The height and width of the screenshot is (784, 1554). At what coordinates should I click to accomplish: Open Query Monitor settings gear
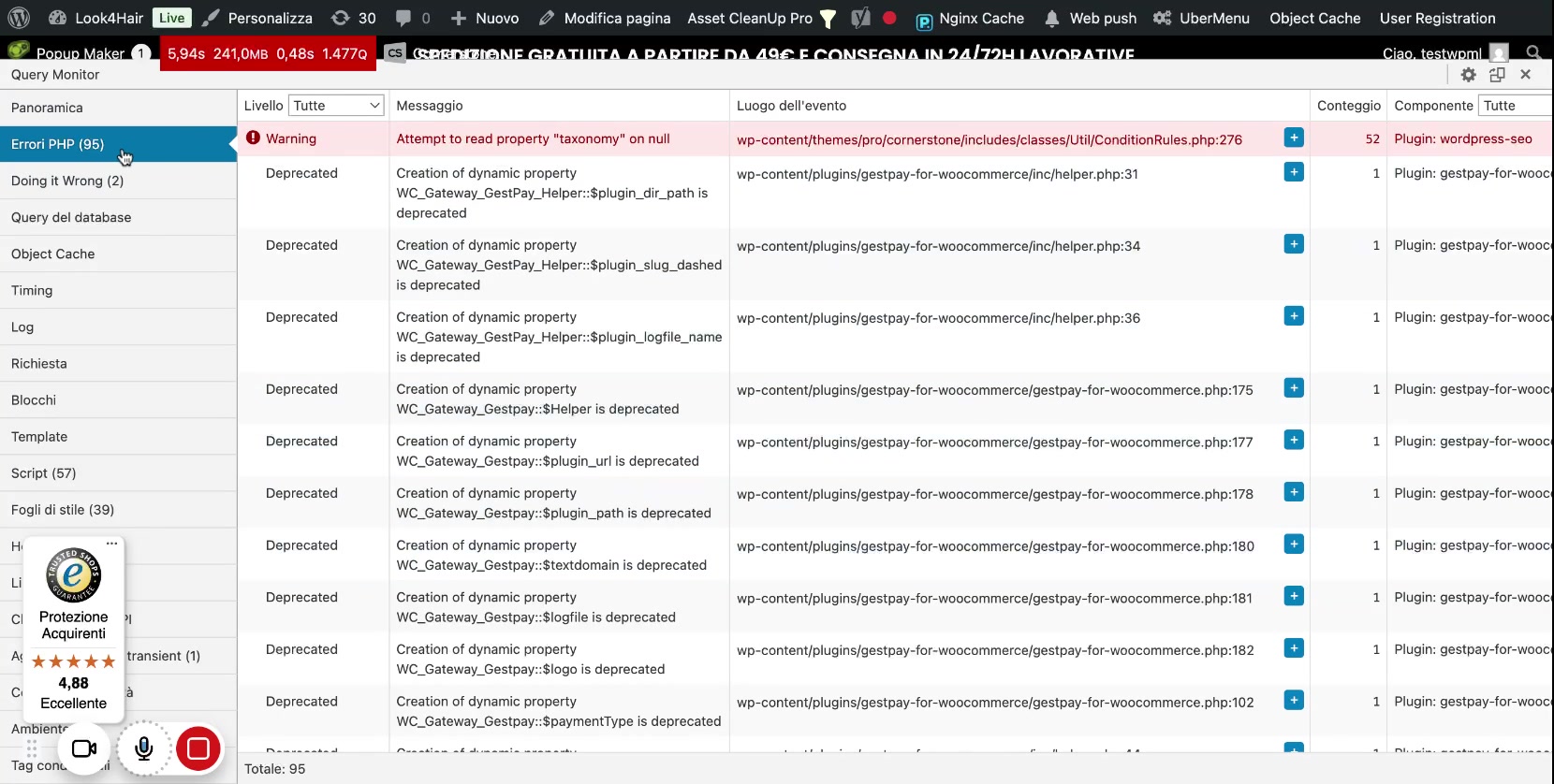[1468, 75]
